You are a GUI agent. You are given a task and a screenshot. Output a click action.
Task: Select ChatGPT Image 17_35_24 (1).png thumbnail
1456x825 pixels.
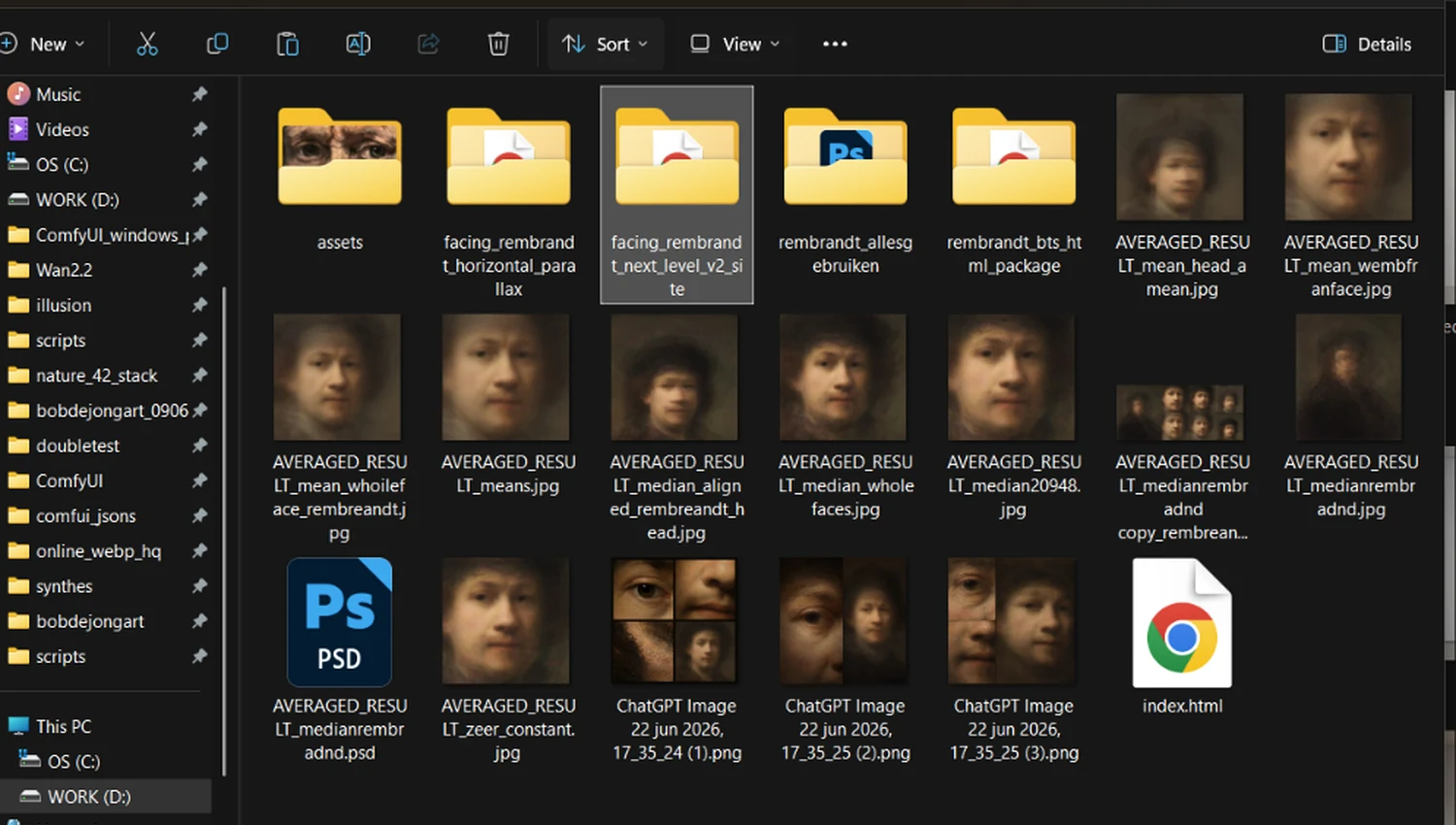674,621
